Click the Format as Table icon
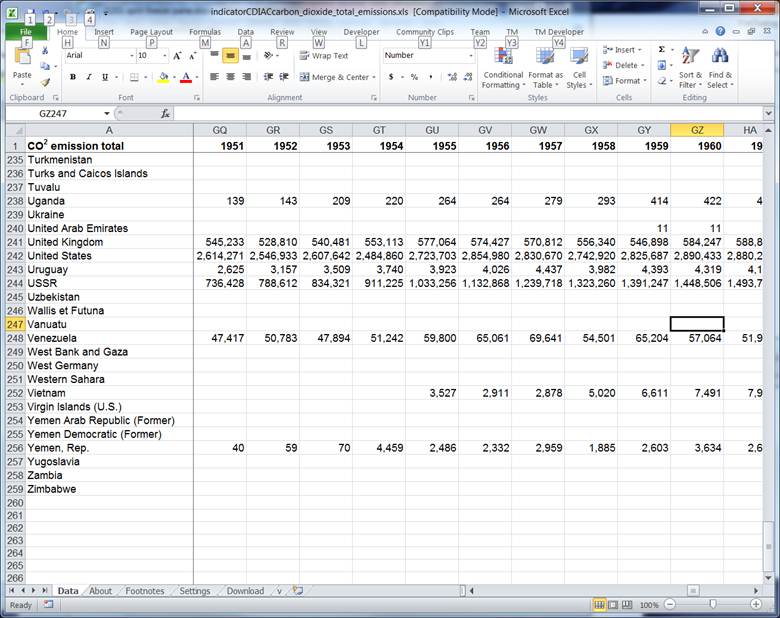 (545, 68)
